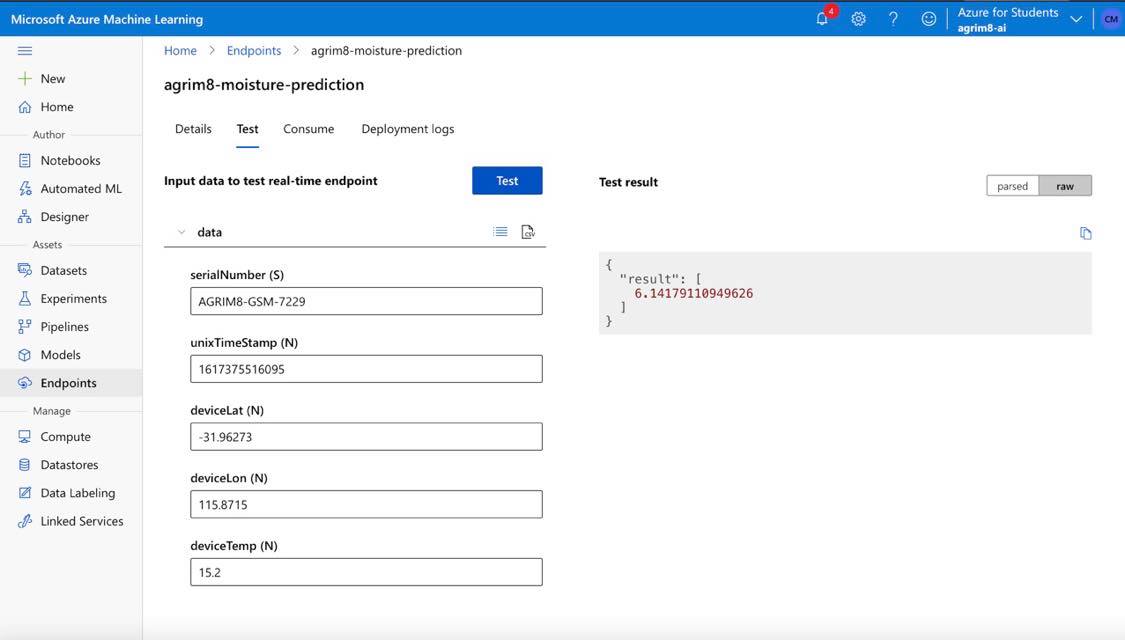
Task: Open Datastores from sidebar
Action: coord(70,465)
